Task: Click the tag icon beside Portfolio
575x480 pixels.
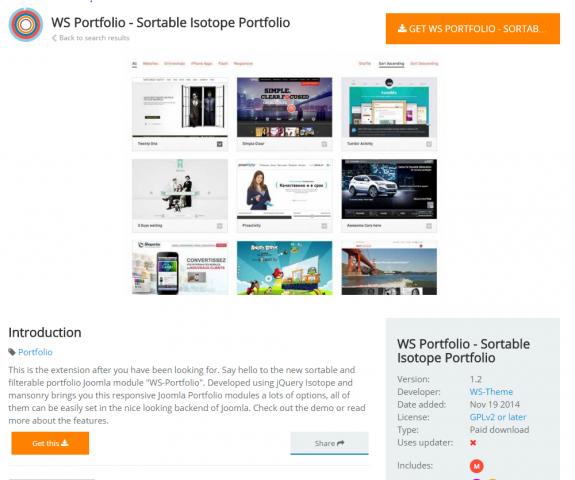Action: tap(12, 352)
